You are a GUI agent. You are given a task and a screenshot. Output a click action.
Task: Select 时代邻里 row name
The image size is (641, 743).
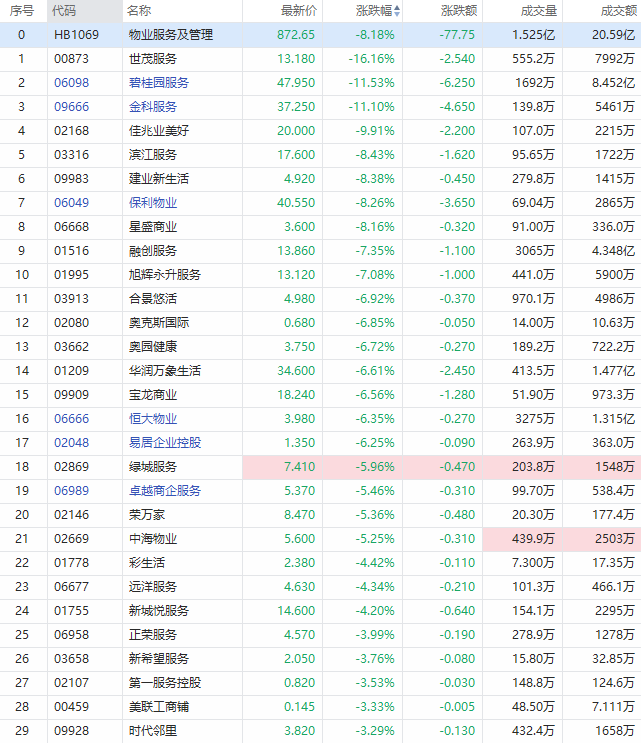click(x=153, y=731)
